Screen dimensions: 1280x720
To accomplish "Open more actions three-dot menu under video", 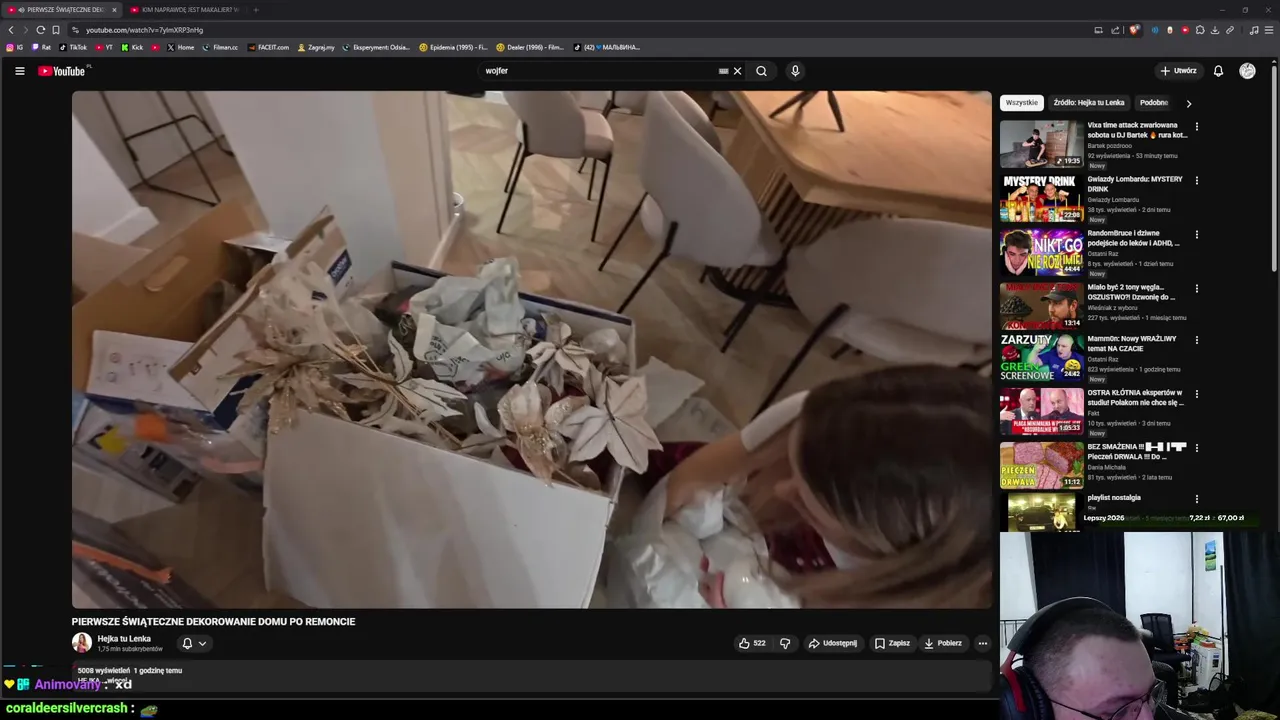I will [x=983, y=643].
